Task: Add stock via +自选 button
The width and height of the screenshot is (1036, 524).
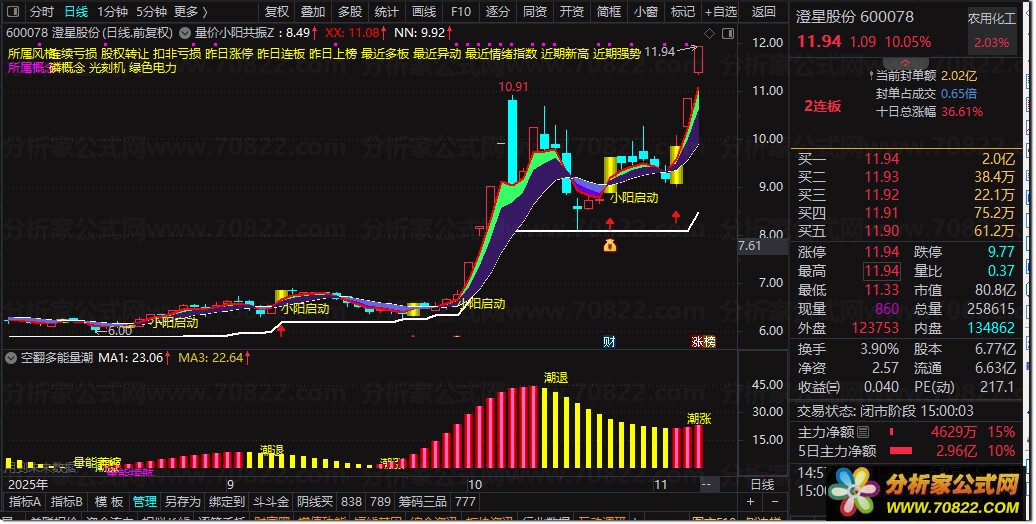Action: (x=720, y=12)
